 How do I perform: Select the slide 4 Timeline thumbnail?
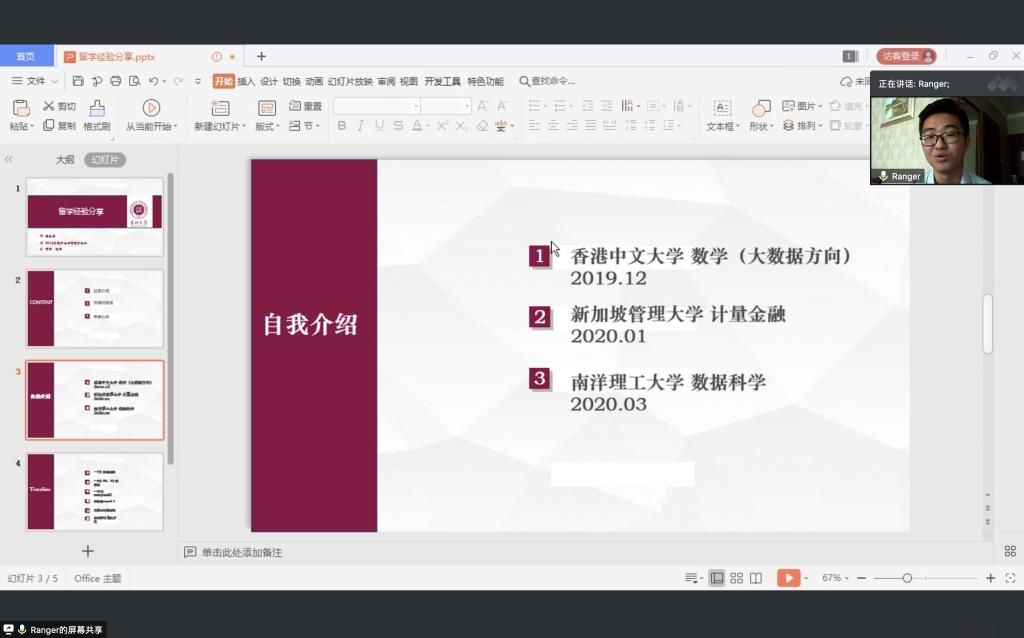coord(95,491)
